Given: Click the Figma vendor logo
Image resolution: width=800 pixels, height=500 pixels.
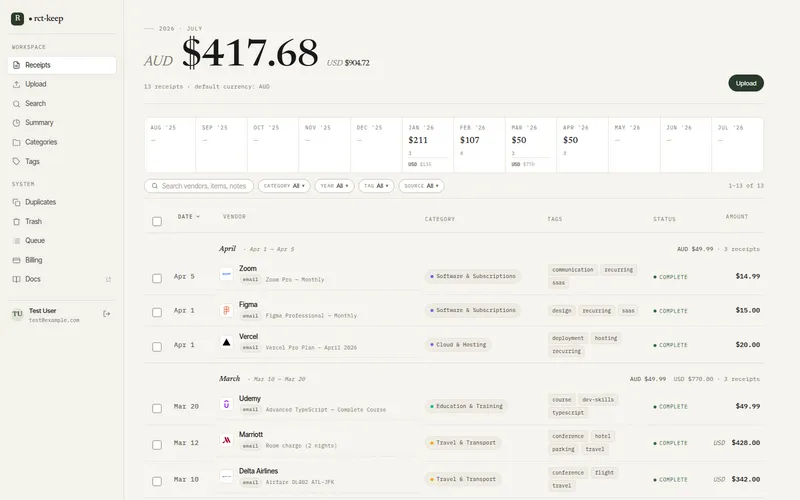Looking at the screenshot, I should [227, 310].
